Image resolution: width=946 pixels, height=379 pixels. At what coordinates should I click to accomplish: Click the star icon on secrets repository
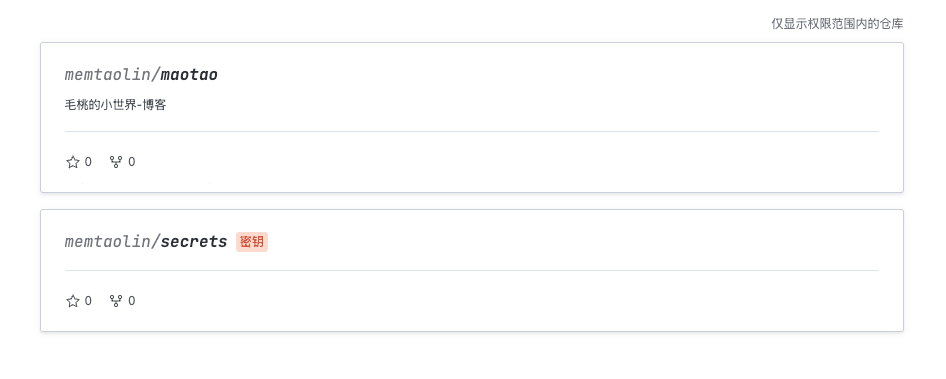pyautogui.click(x=73, y=301)
